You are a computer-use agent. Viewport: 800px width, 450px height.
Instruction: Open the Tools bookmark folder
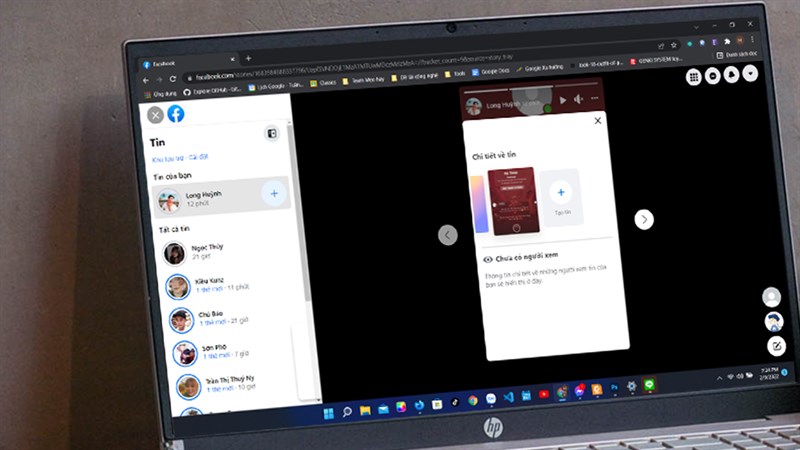pos(455,73)
